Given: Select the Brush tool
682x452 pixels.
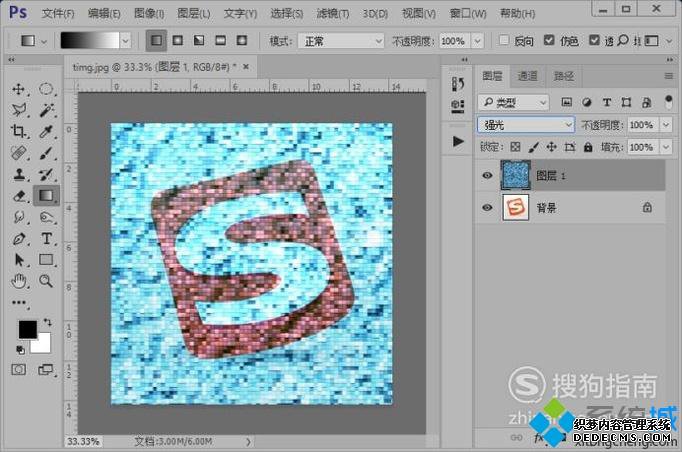Looking at the screenshot, I should pos(46,153).
